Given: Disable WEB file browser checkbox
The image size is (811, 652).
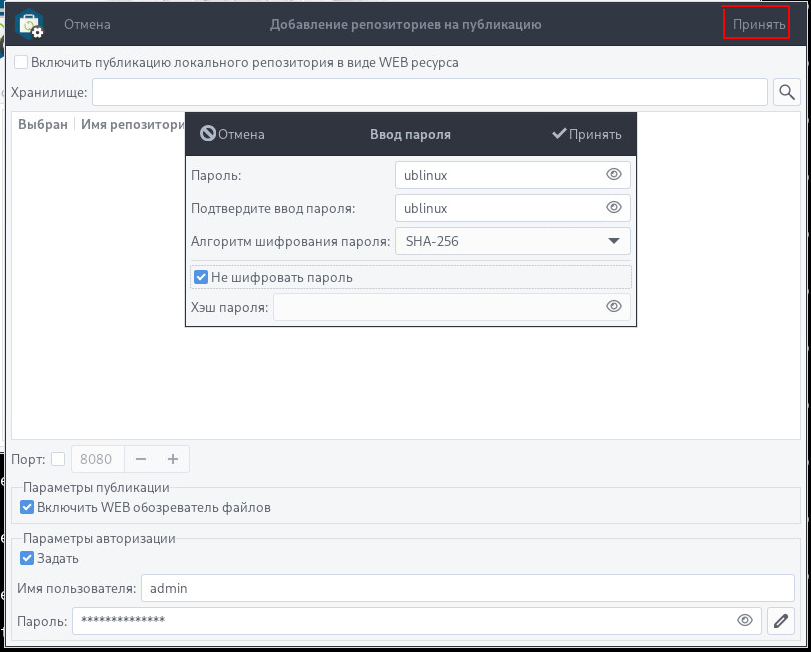Looking at the screenshot, I should (27, 507).
